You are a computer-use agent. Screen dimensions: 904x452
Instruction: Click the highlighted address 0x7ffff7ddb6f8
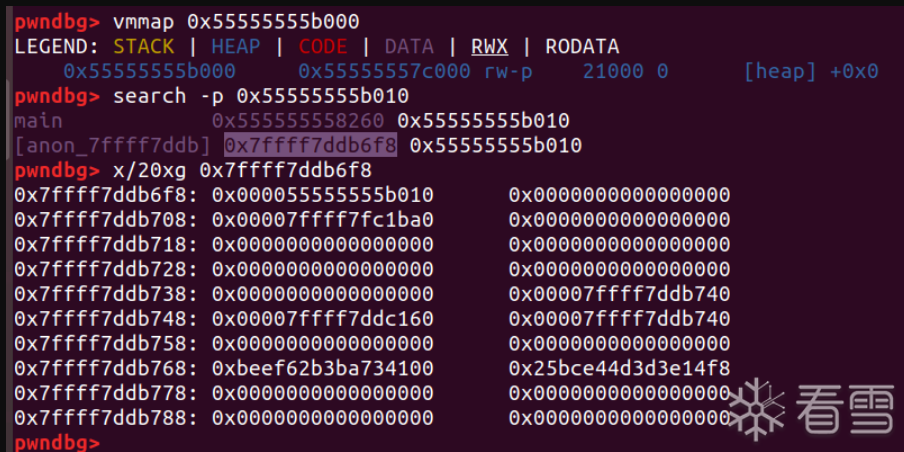[x=310, y=146]
